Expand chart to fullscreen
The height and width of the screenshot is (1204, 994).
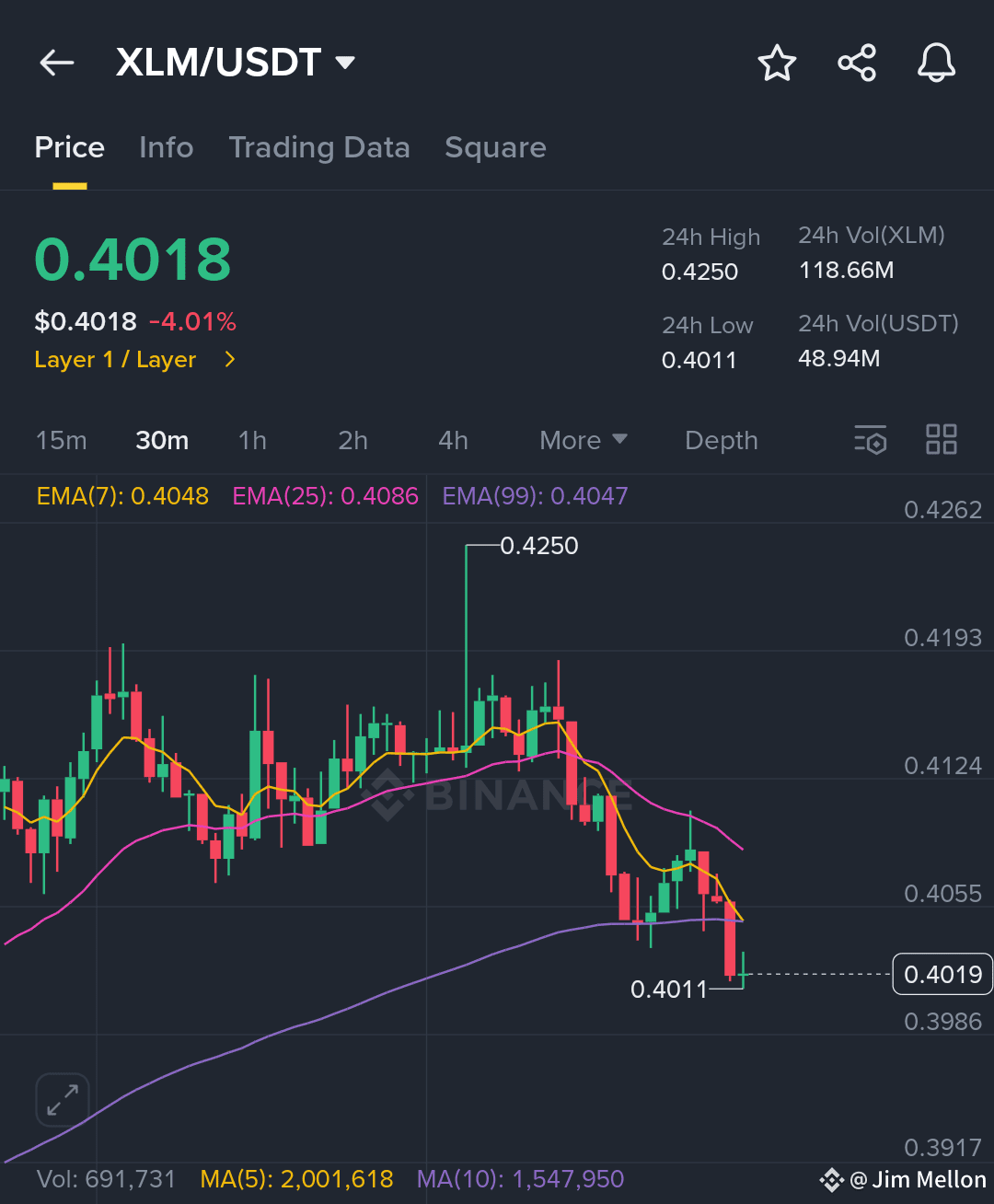(x=63, y=1100)
